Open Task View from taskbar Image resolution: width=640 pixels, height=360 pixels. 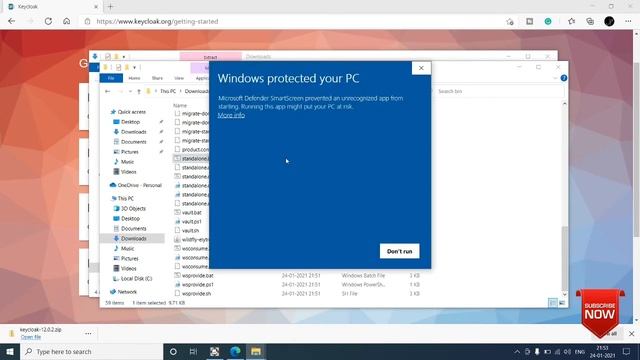point(193,351)
